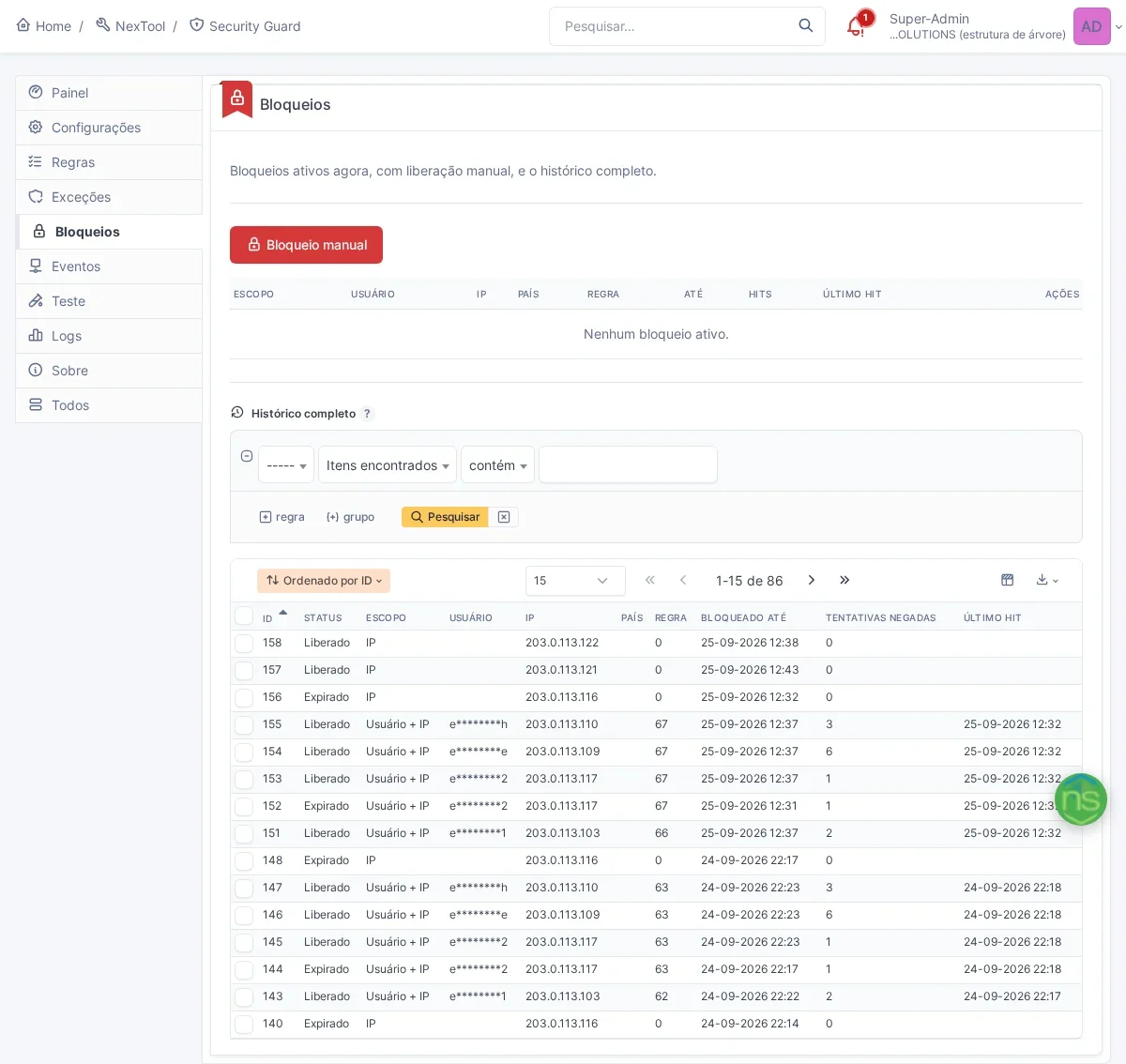1126x1064 pixels.
Task: Toggle the select-all checkbox in table header
Action: 244,616
